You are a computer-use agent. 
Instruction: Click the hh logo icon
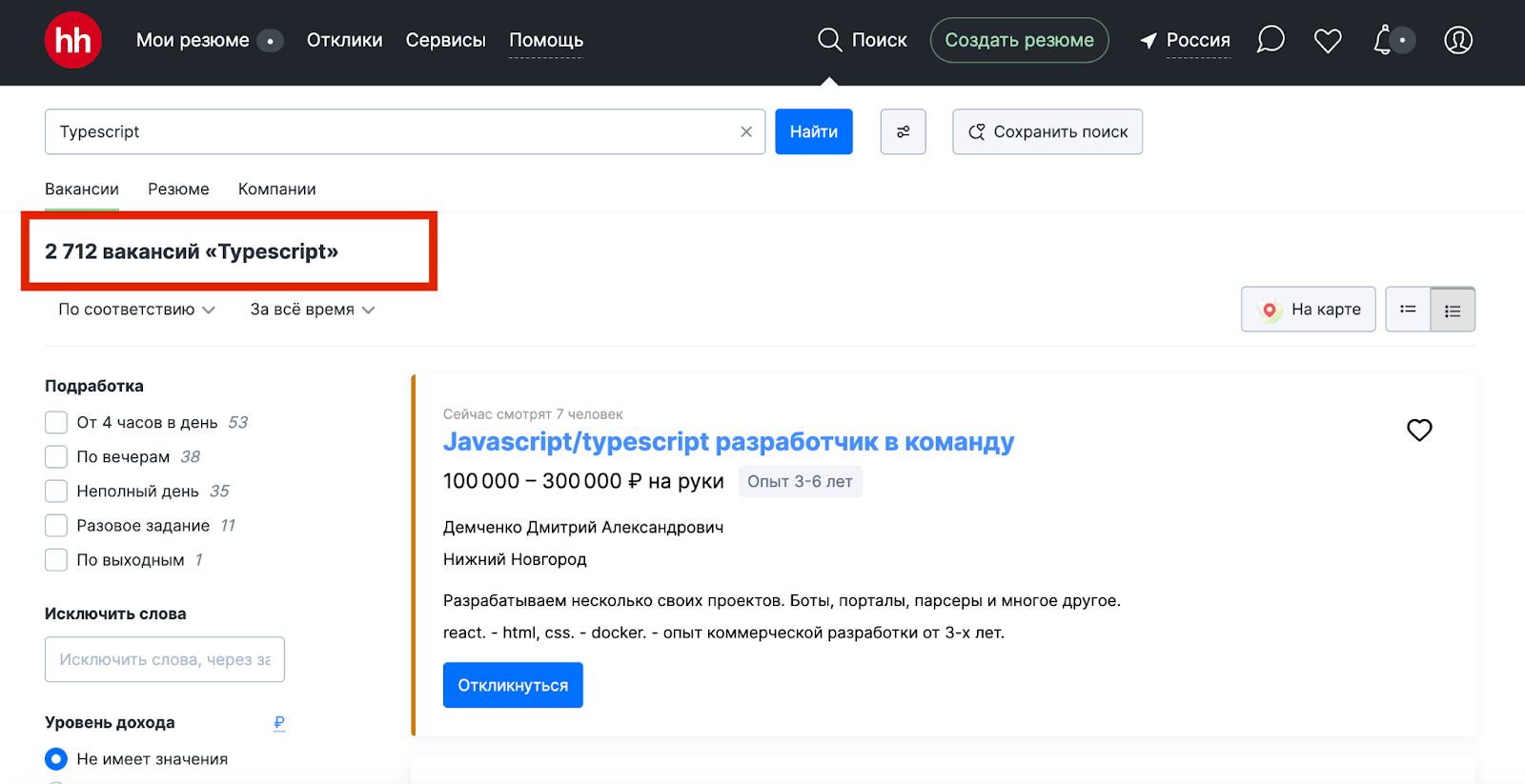[x=73, y=40]
